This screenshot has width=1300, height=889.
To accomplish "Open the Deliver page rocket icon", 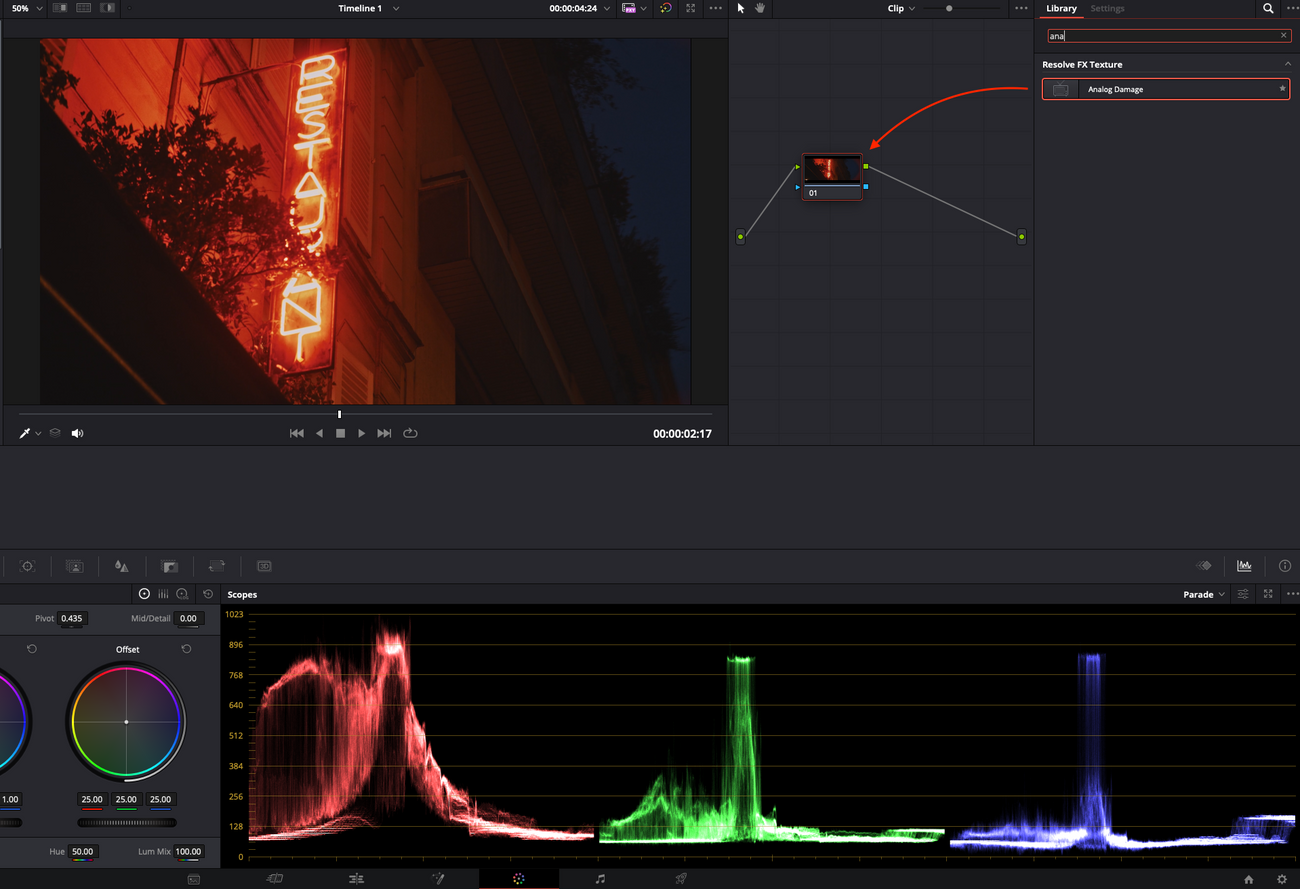I will 681,879.
